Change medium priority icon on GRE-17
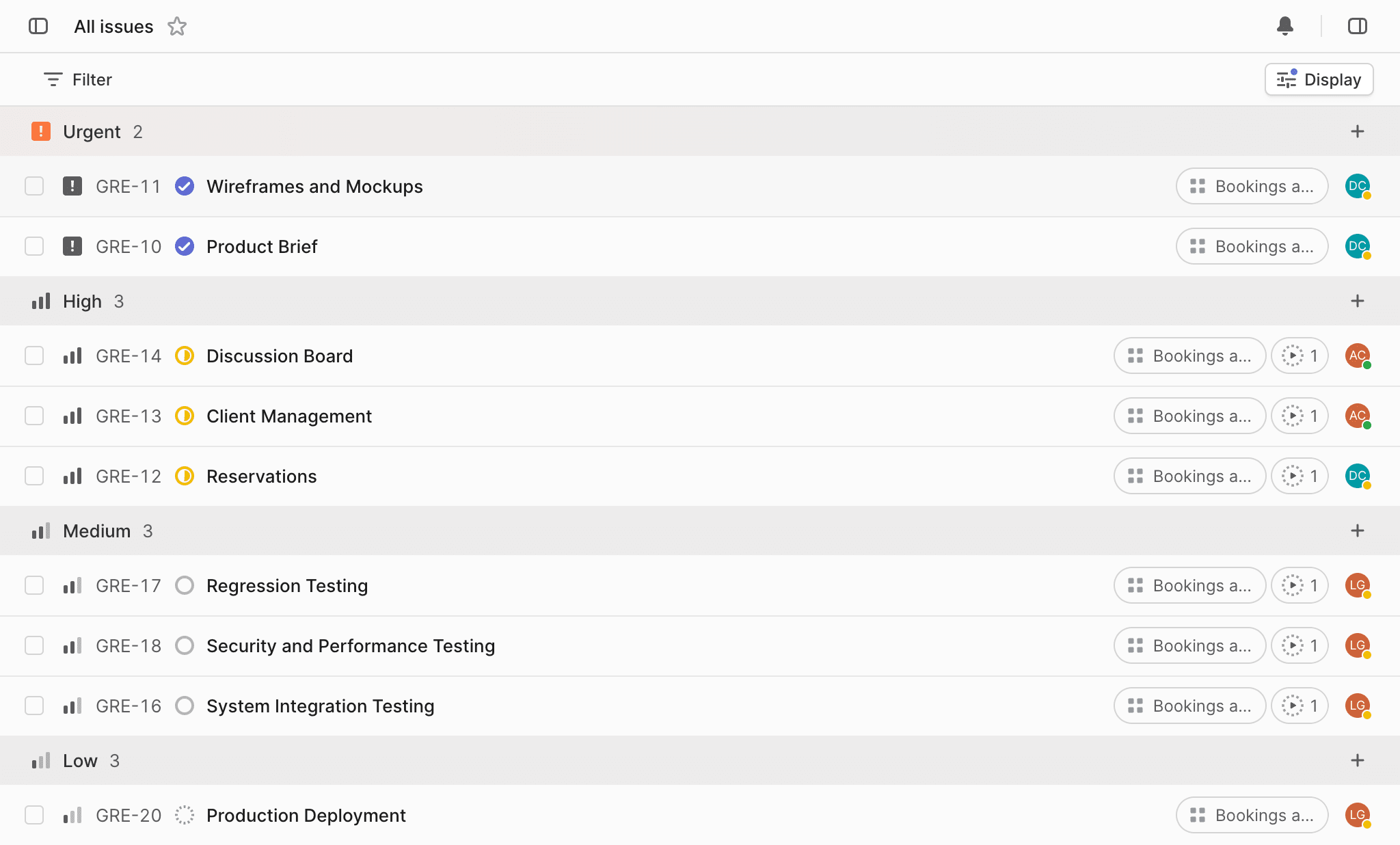 coord(72,585)
